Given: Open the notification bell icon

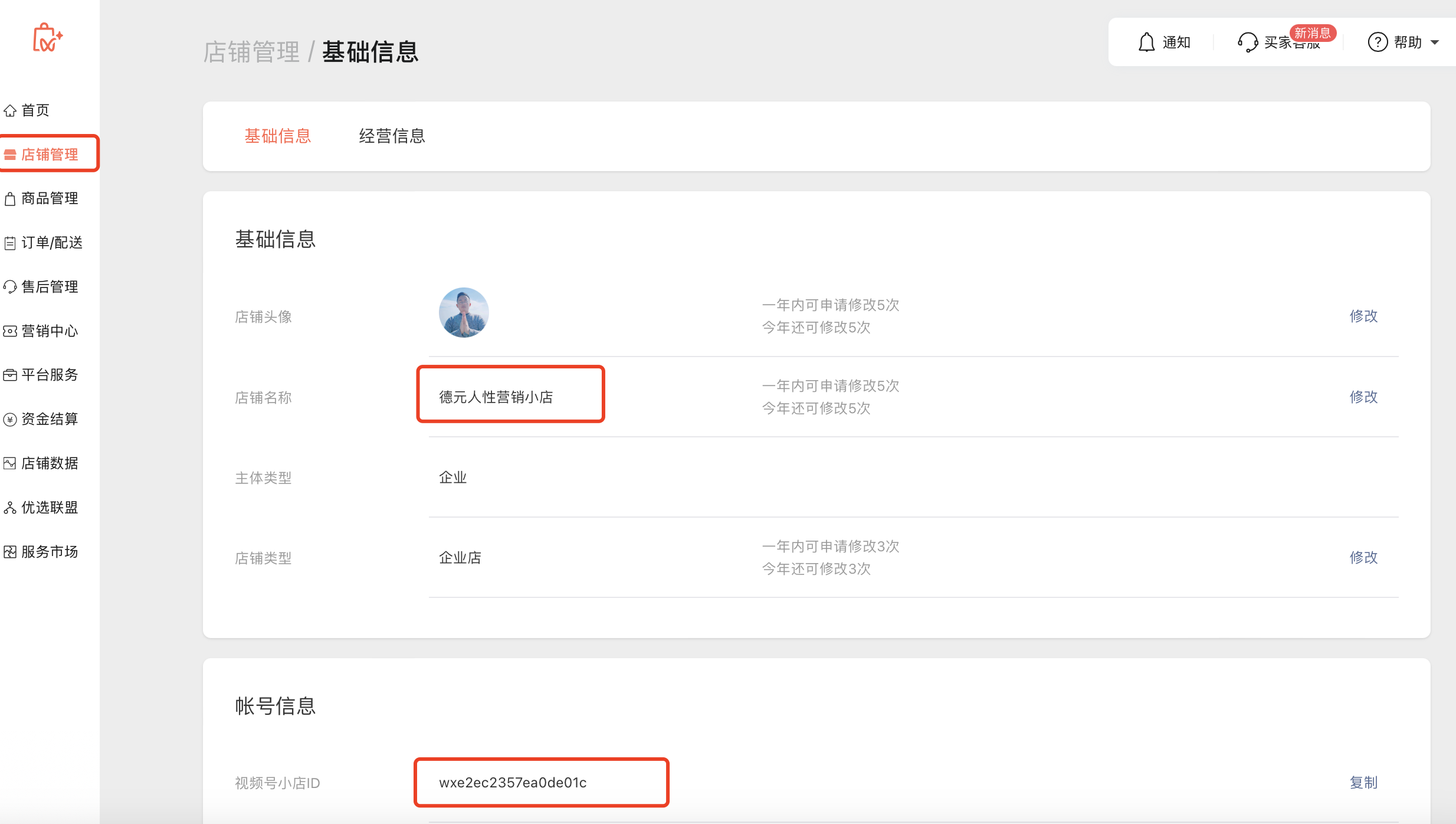Looking at the screenshot, I should click(1146, 42).
